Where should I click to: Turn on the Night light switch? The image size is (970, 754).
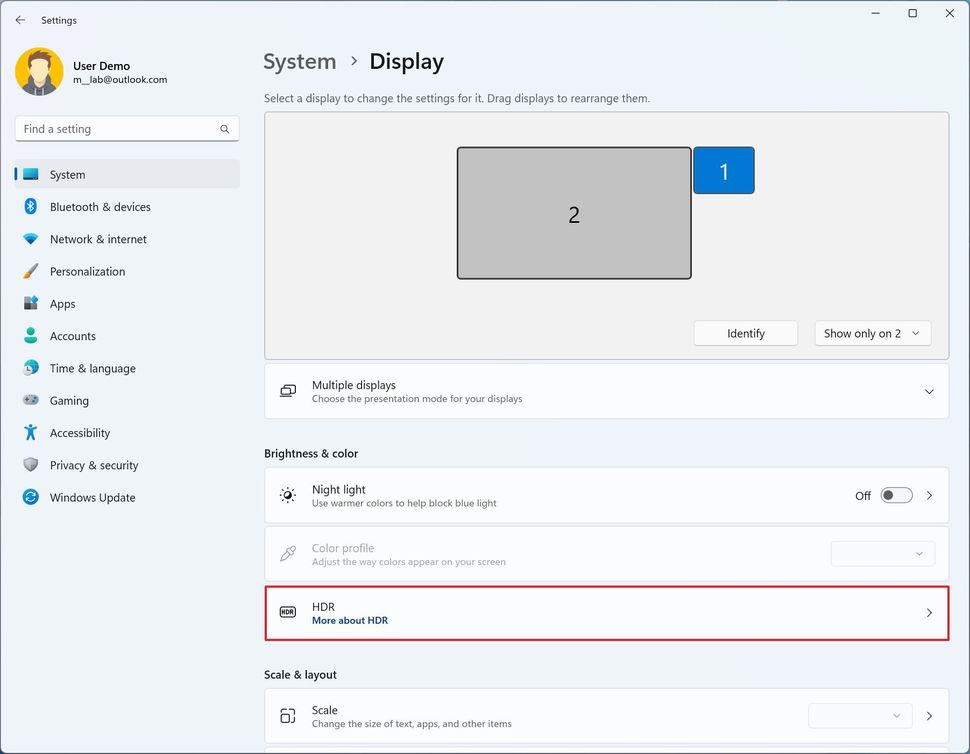click(x=896, y=495)
